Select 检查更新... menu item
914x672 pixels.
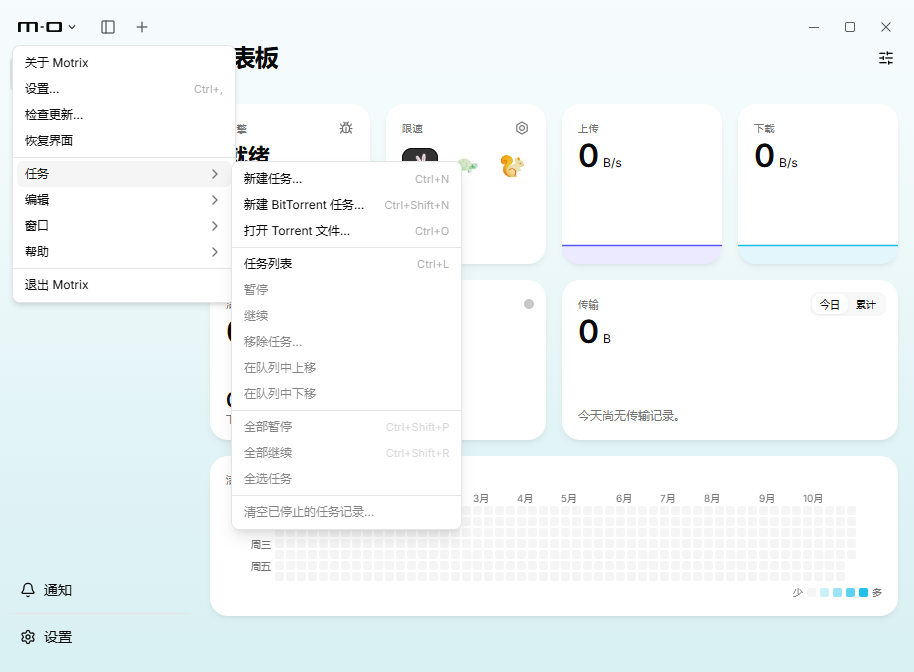point(124,115)
